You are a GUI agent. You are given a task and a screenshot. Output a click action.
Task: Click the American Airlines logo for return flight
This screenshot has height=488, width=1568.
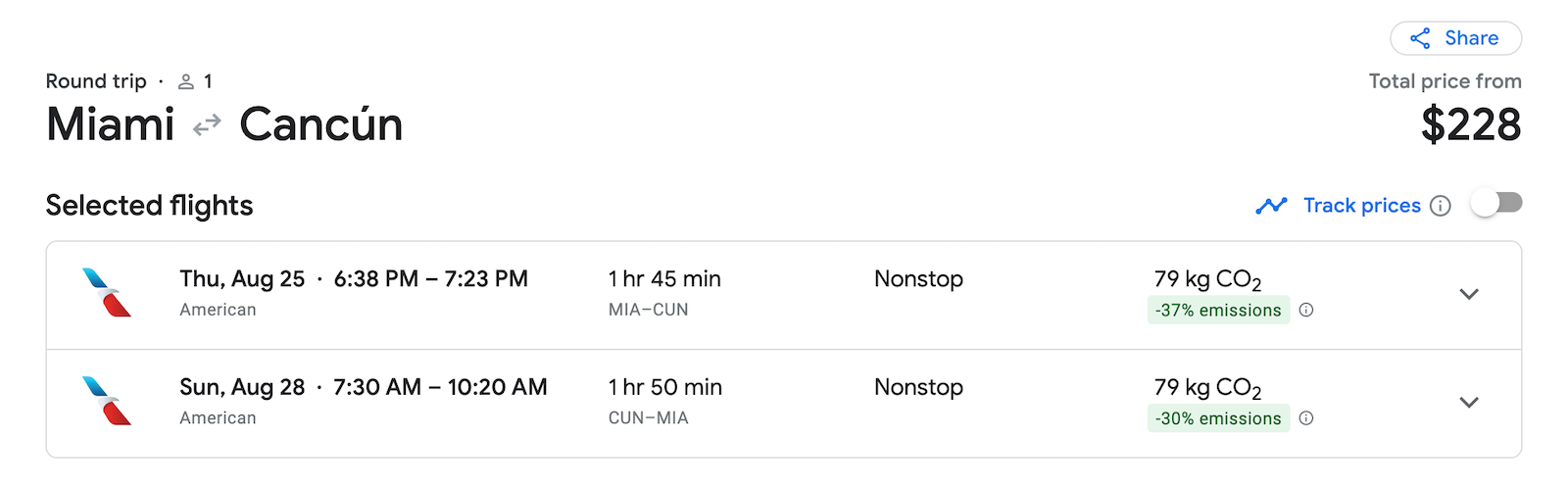pyautogui.click(x=107, y=401)
